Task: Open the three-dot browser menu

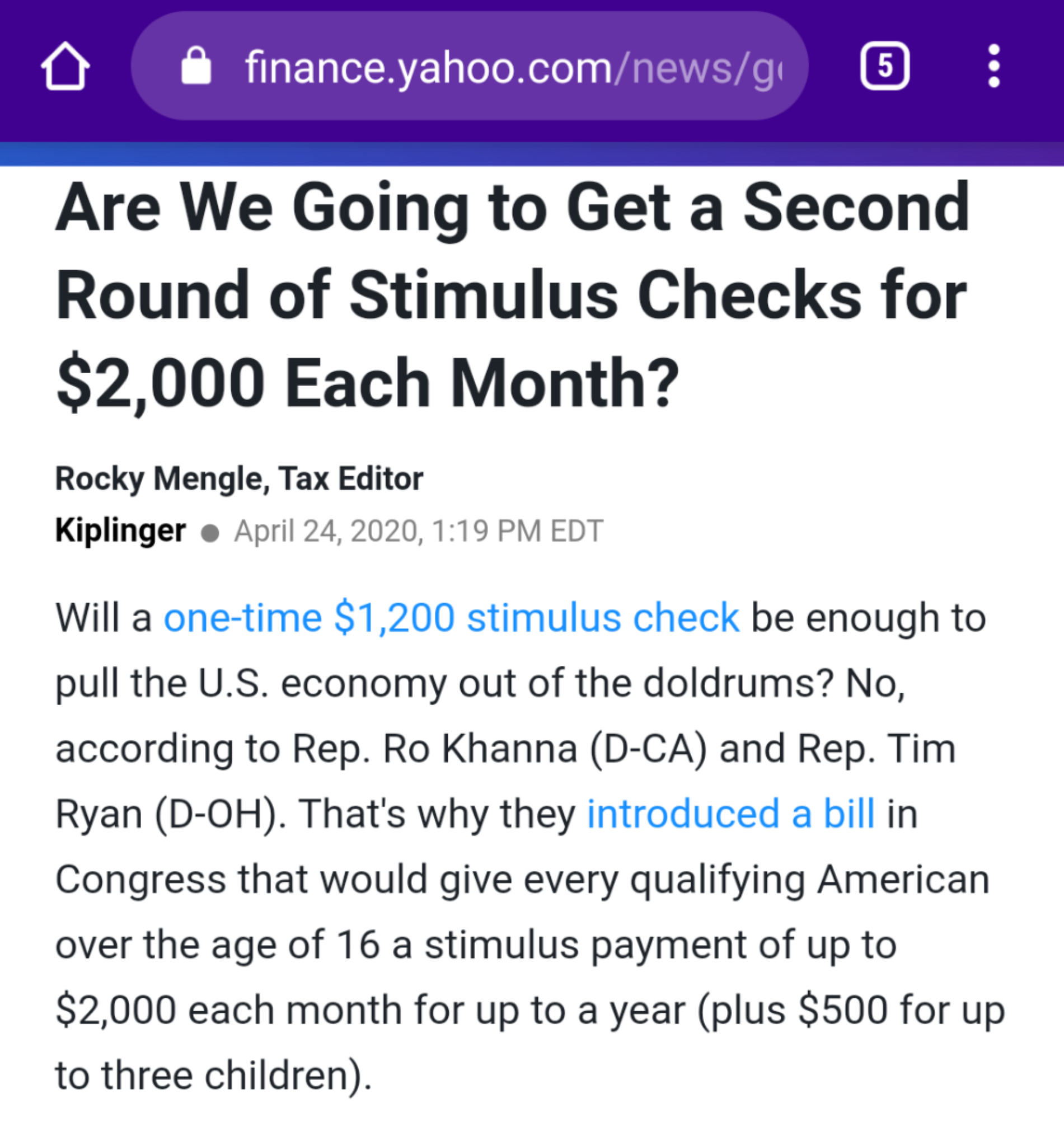Action: (993, 66)
